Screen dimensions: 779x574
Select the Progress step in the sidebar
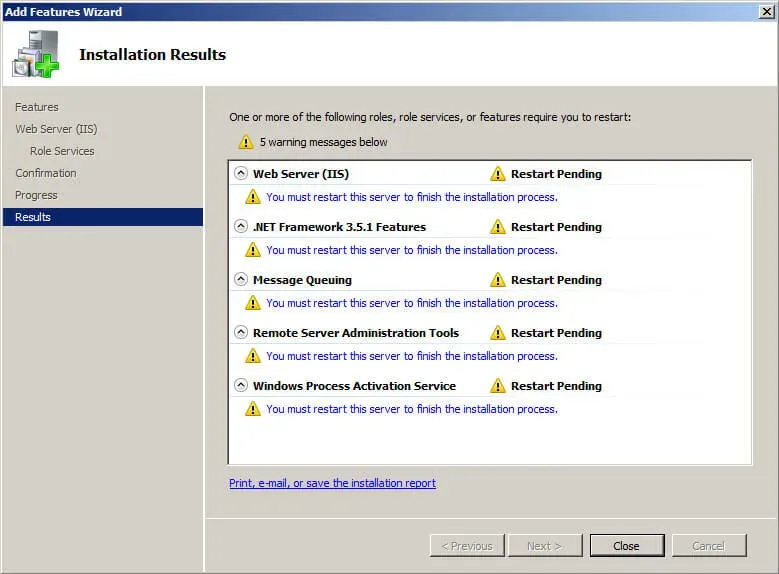(36, 195)
